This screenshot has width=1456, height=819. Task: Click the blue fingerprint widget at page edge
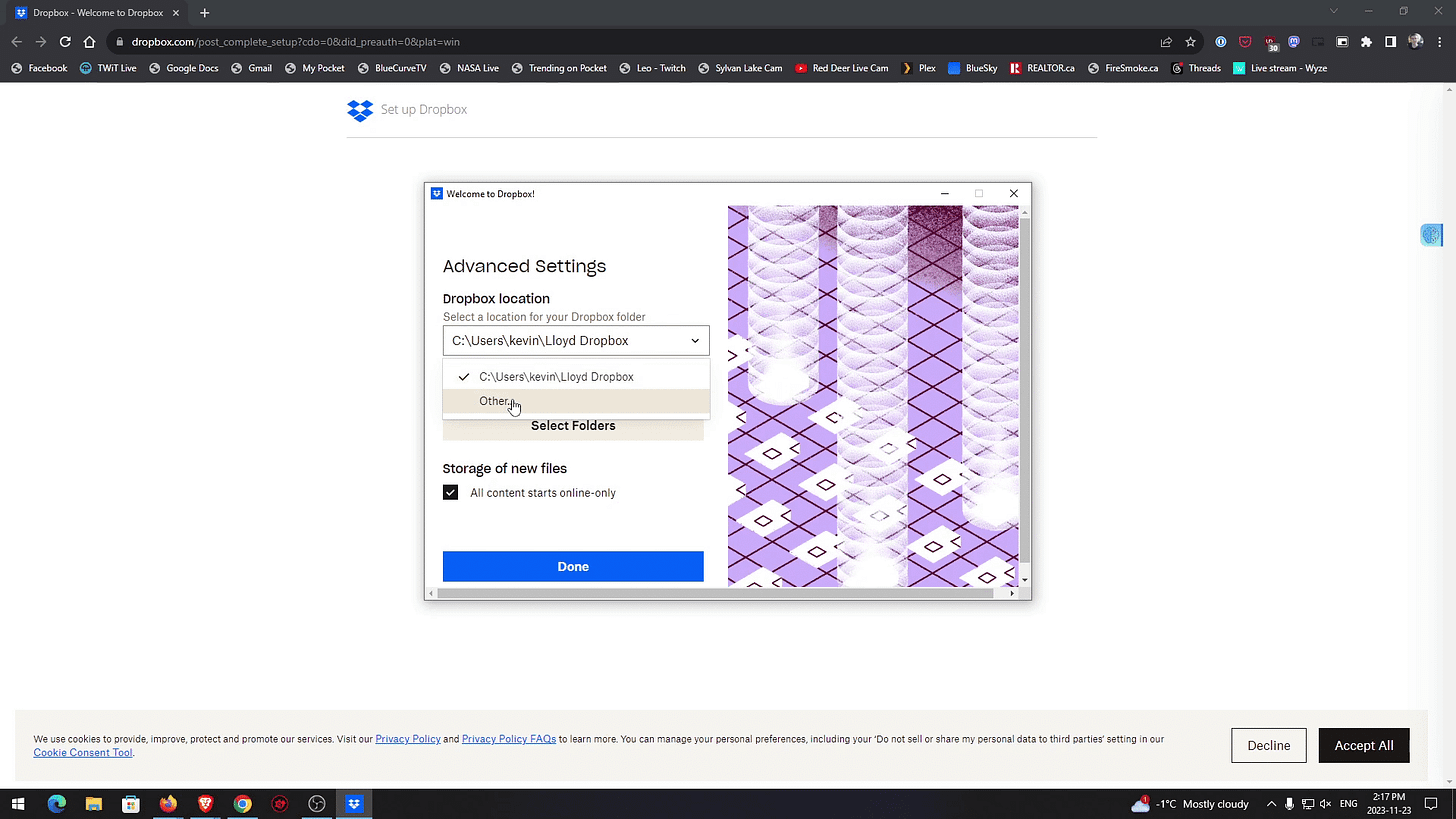point(1431,235)
